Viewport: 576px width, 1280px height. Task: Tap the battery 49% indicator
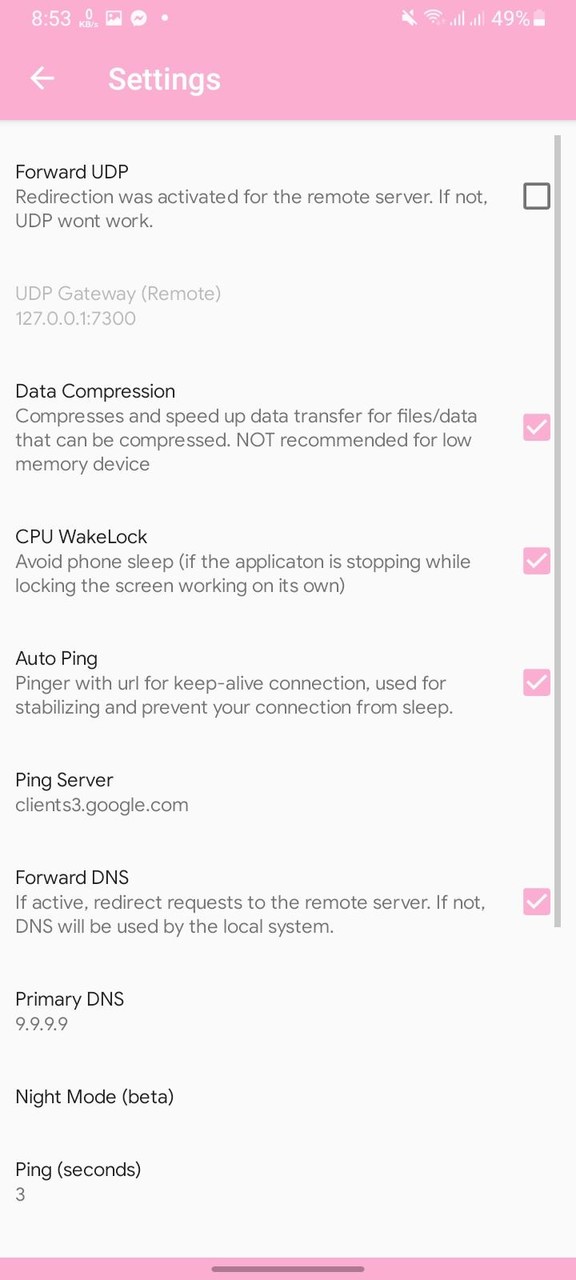pos(516,17)
